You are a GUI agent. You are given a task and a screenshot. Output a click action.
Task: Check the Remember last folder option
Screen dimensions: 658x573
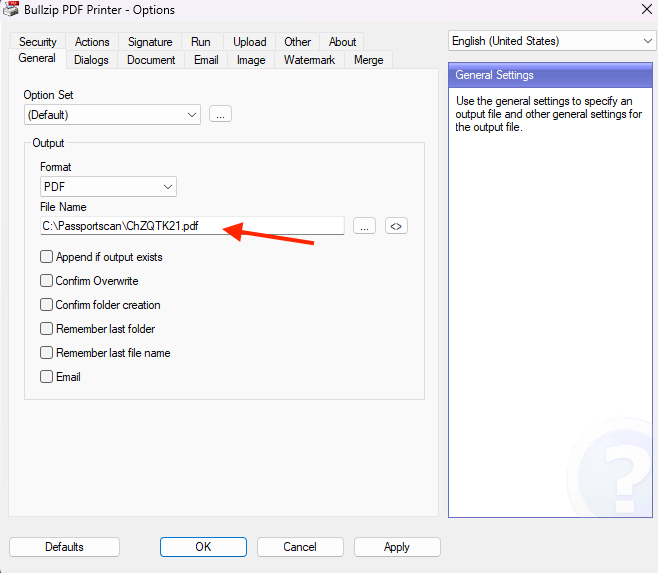click(x=47, y=329)
